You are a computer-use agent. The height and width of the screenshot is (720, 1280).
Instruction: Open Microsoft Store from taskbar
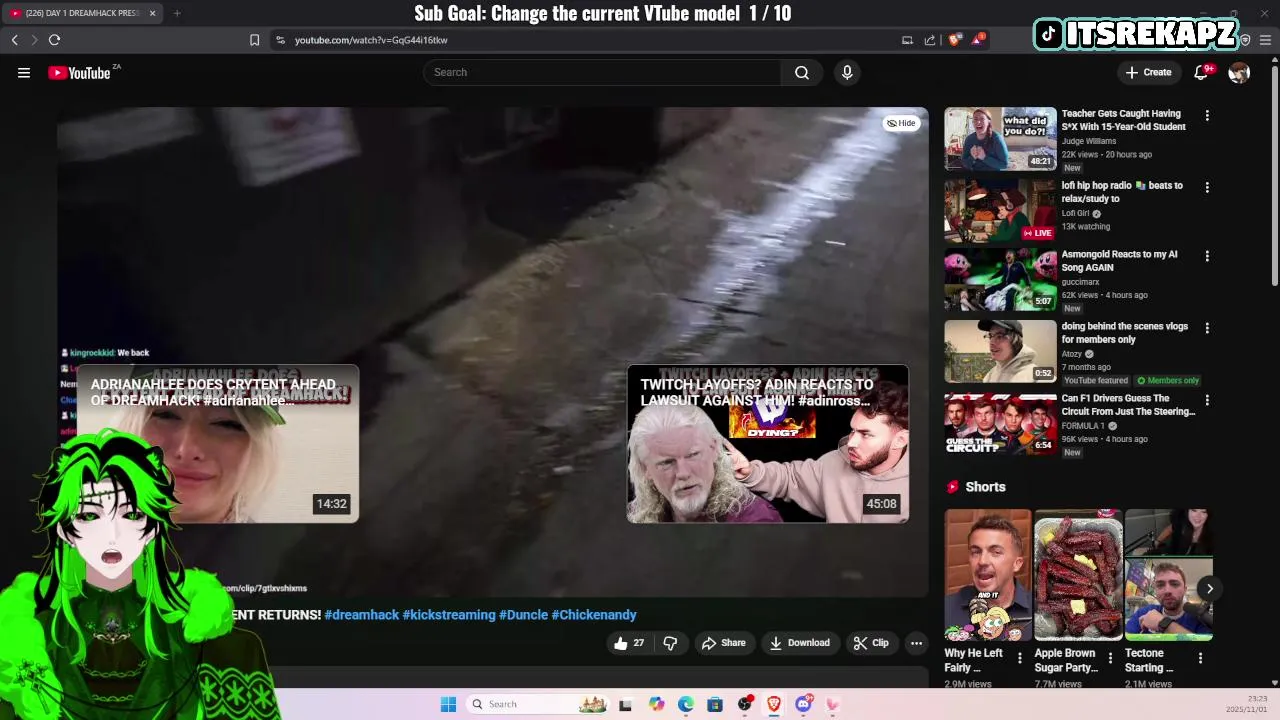[714, 704]
